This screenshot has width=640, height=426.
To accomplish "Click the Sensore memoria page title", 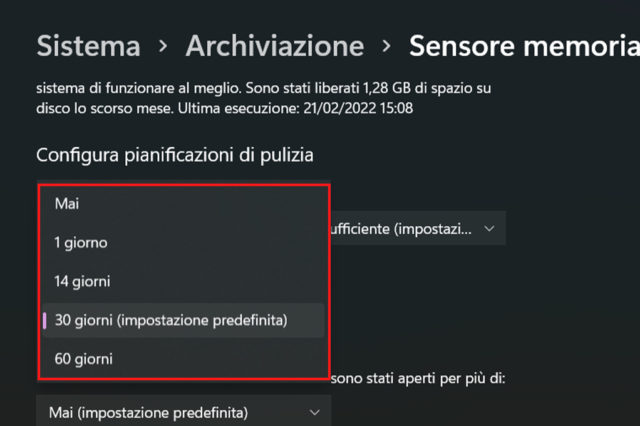I will coord(523,46).
